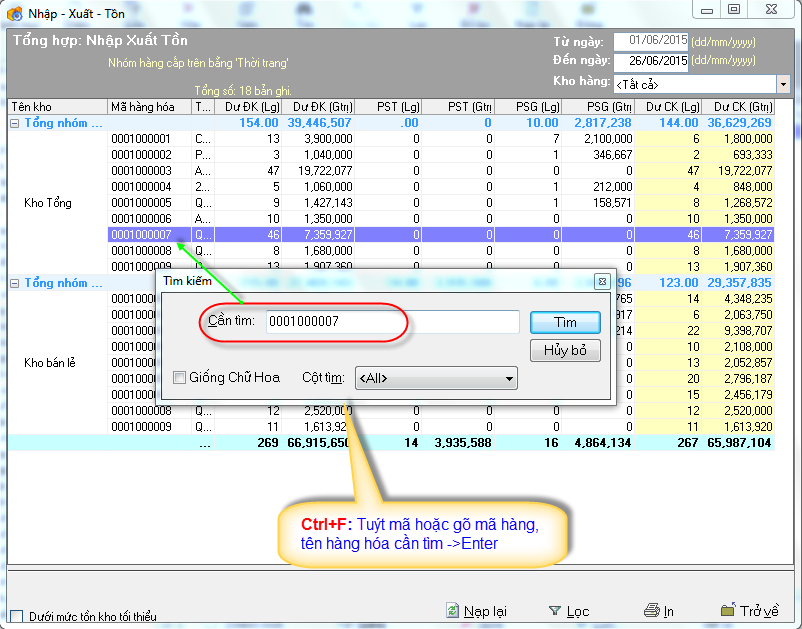The width and height of the screenshot is (802, 629).
Task: Click the Cần tìm search text field
Action: click(x=392, y=321)
